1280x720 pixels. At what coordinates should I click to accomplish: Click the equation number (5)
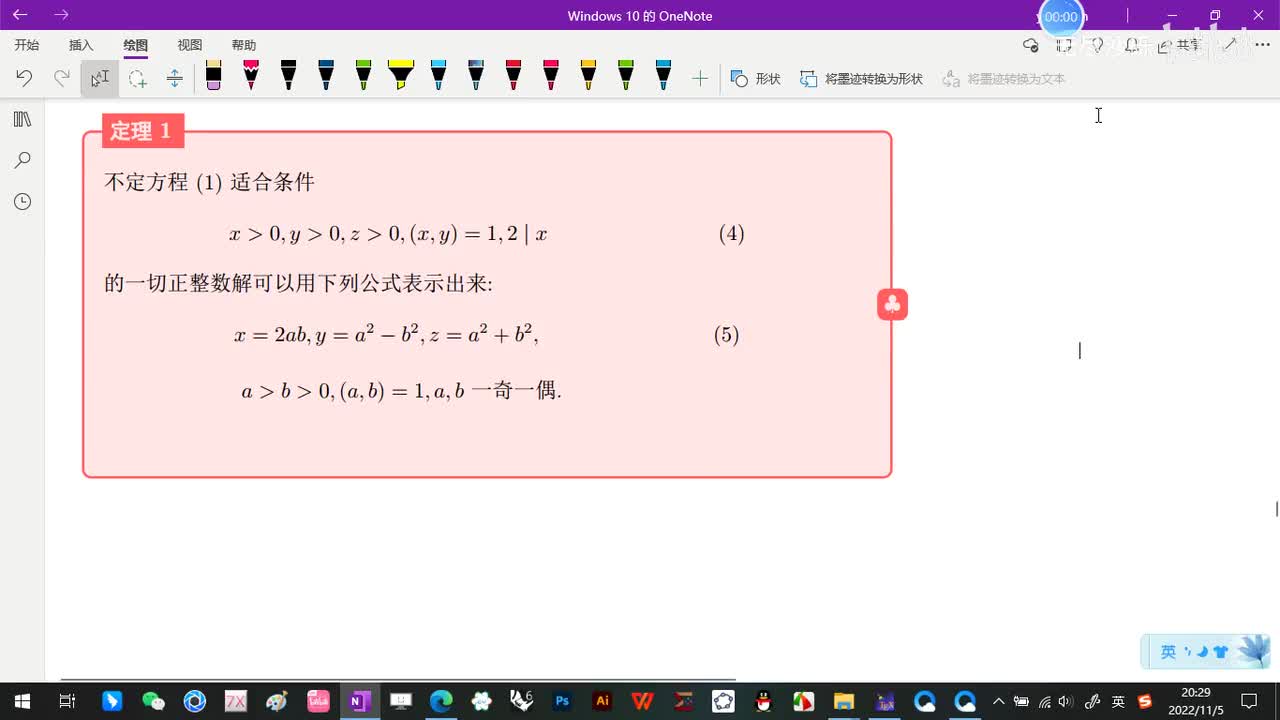click(727, 334)
